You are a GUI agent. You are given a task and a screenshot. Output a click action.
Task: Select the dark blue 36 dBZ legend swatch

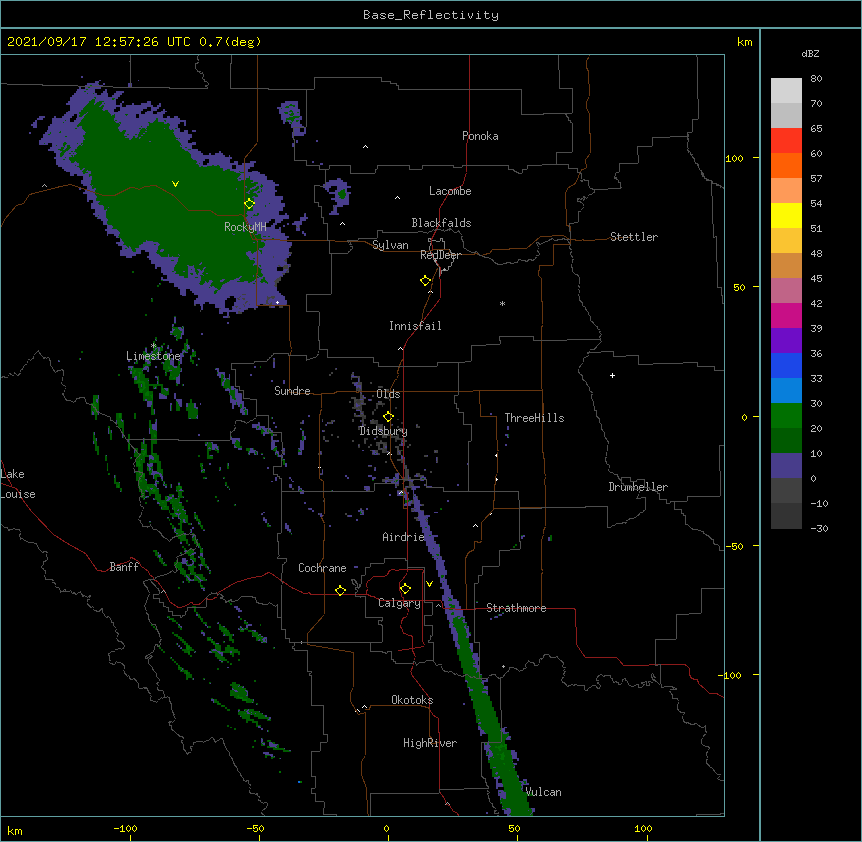coord(786,365)
